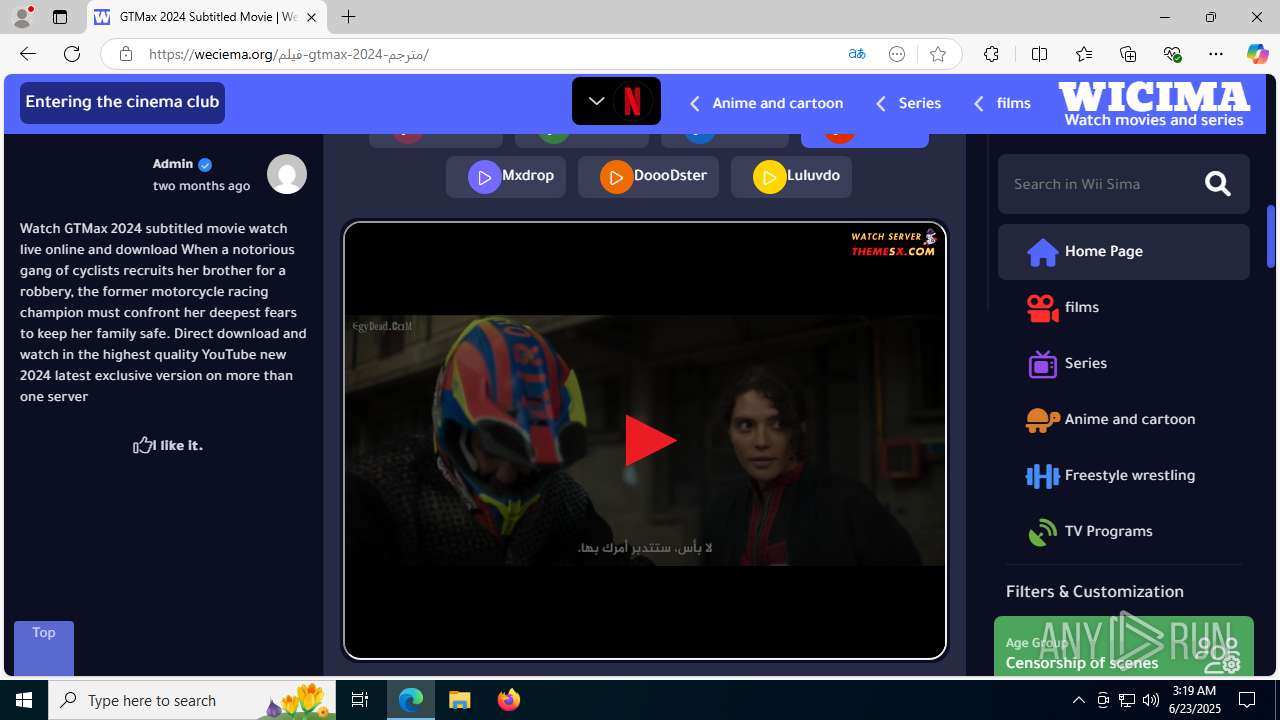Click the Search in Wii Sima field
1280x720 pixels.
coord(1100,184)
